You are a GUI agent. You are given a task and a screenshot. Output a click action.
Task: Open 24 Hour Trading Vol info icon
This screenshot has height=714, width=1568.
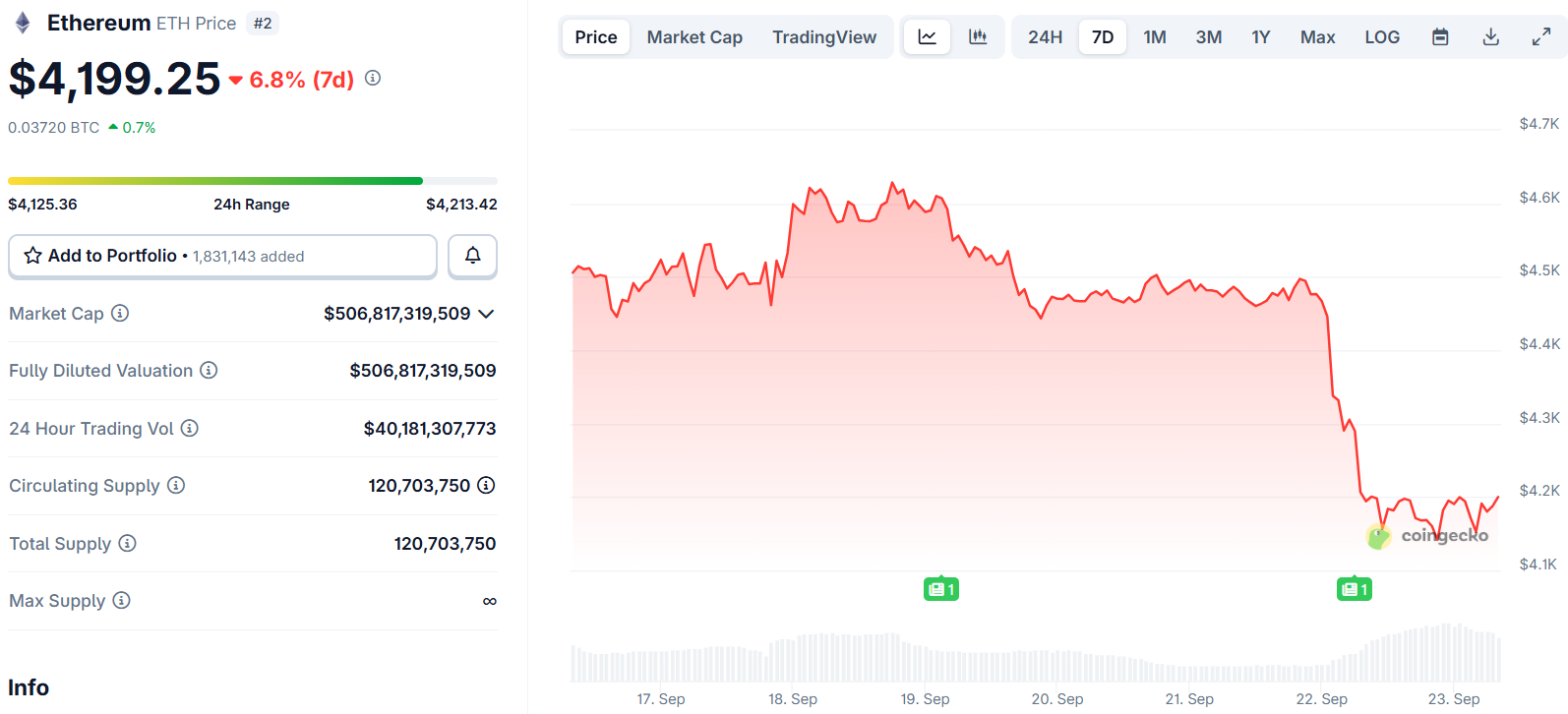click(190, 428)
